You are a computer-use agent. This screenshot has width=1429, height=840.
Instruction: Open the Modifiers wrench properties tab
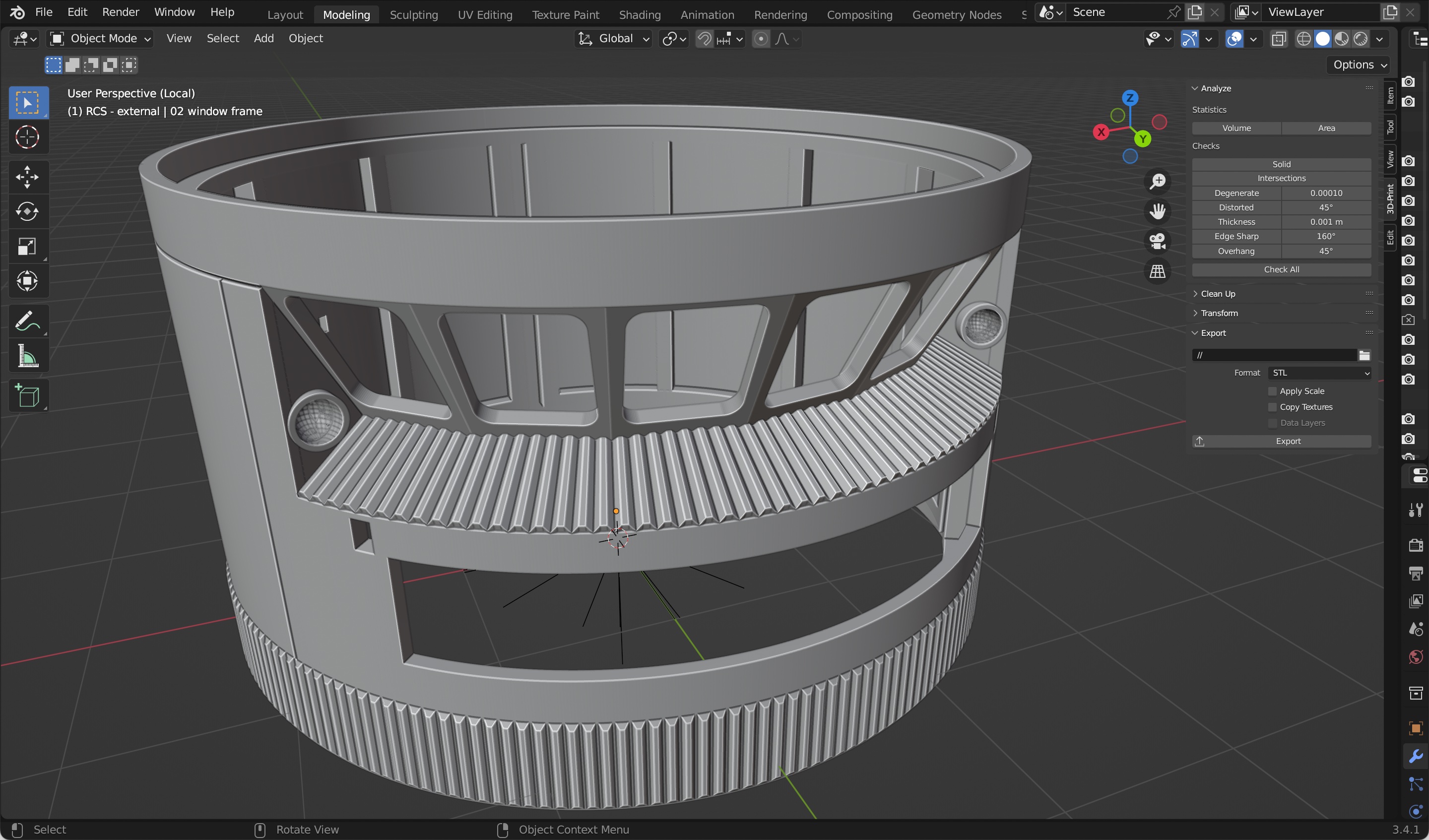tap(1416, 756)
